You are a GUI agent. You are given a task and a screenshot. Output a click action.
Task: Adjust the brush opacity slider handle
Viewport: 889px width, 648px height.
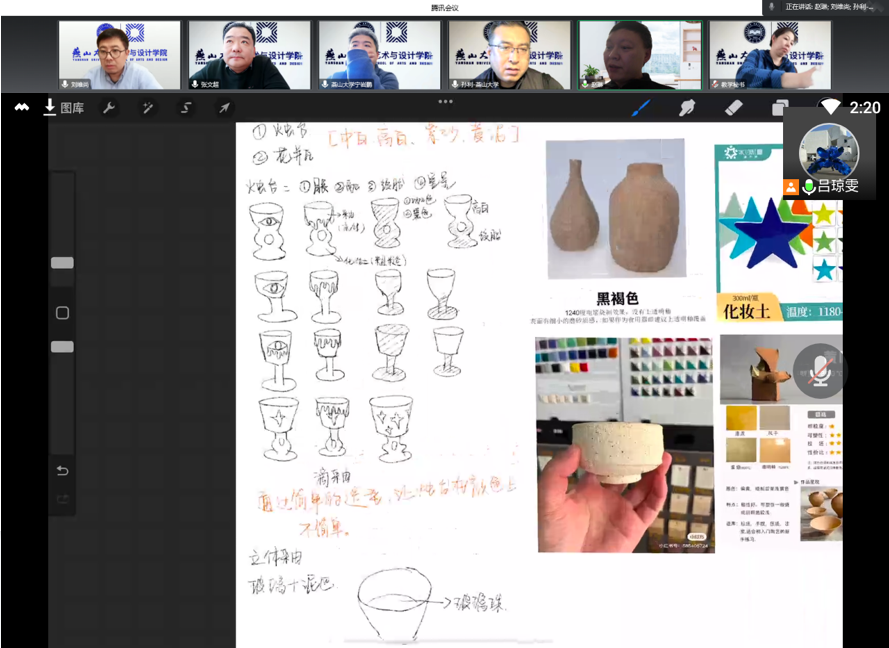click(x=62, y=347)
